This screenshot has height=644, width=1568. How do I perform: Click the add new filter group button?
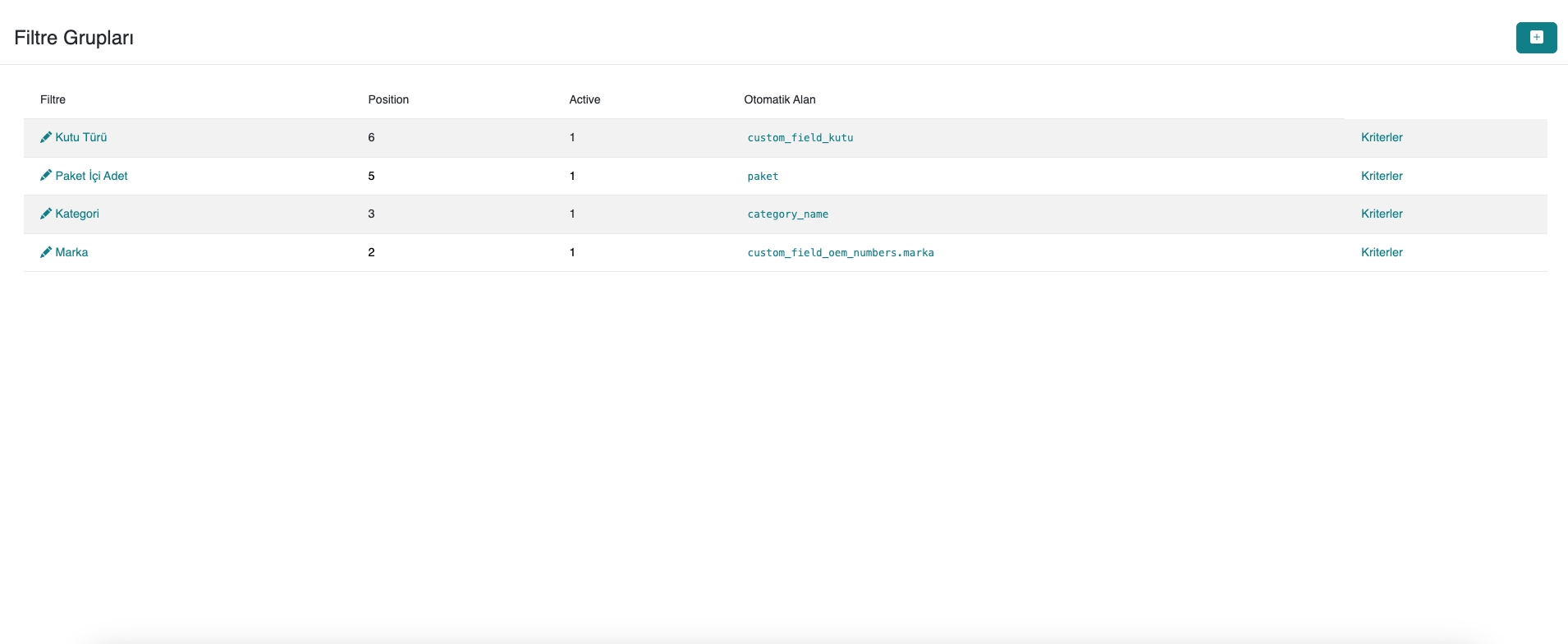coord(1536,38)
